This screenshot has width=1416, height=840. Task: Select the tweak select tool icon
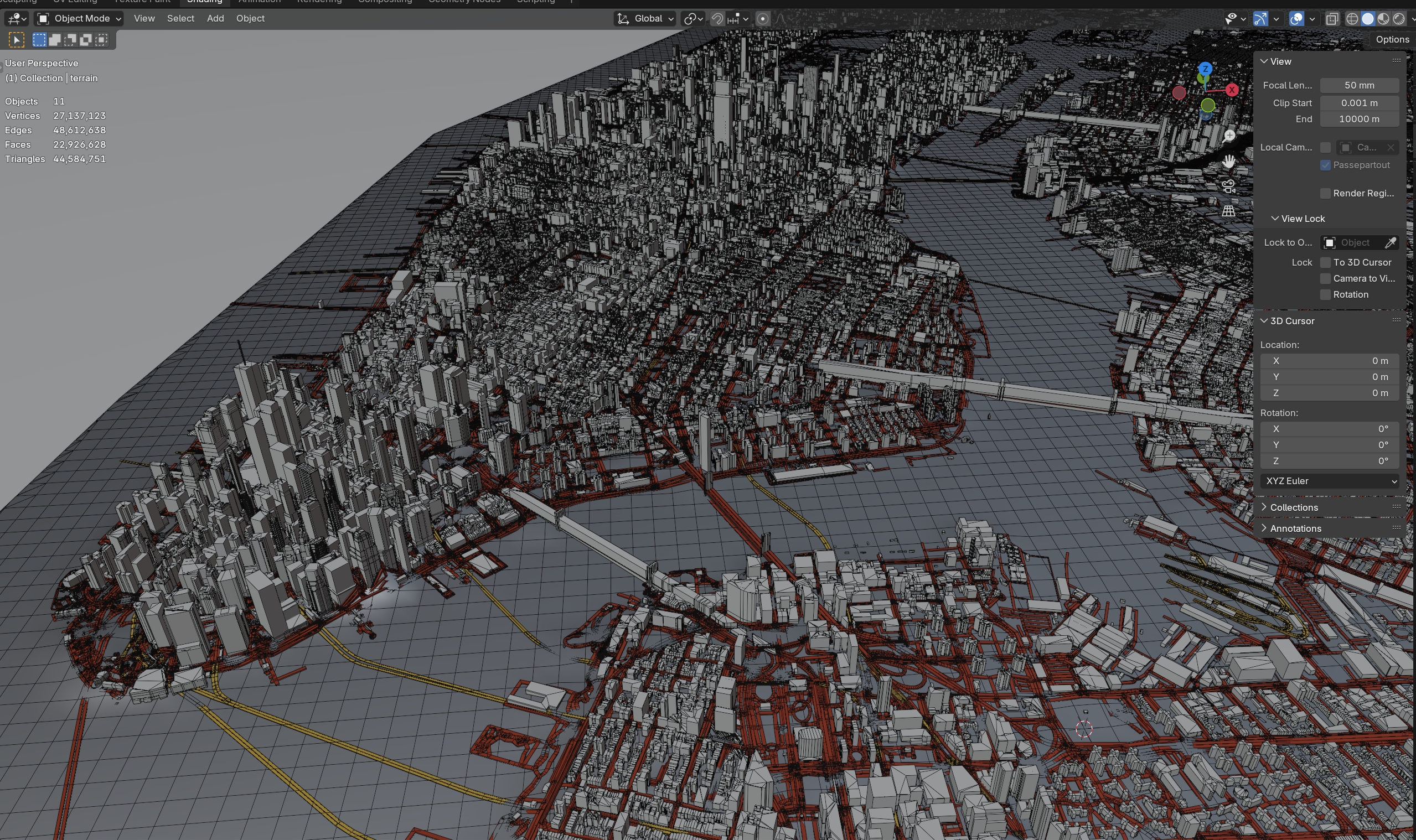click(x=16, y=40)
